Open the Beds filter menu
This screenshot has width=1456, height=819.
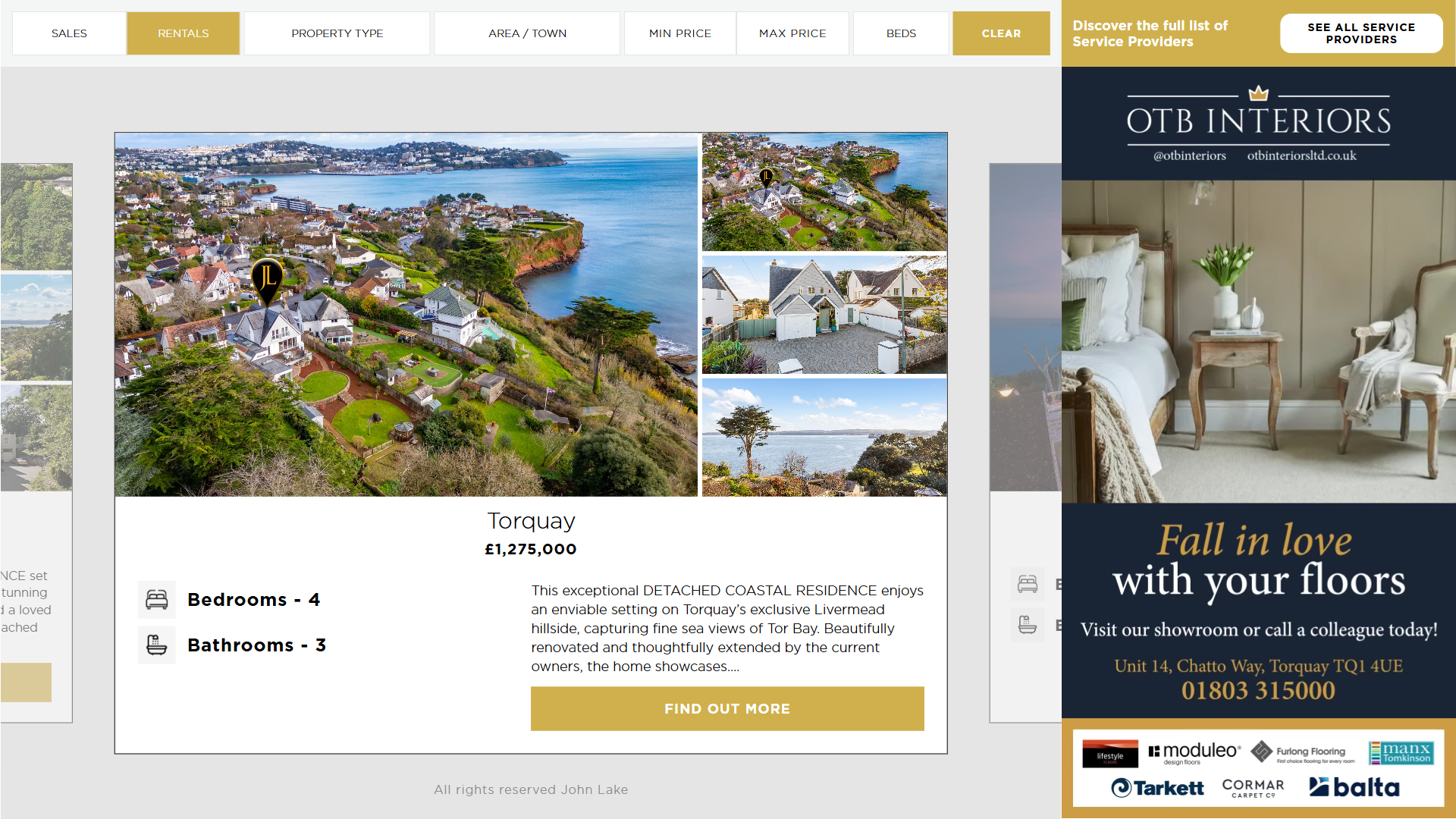[901, 33]
